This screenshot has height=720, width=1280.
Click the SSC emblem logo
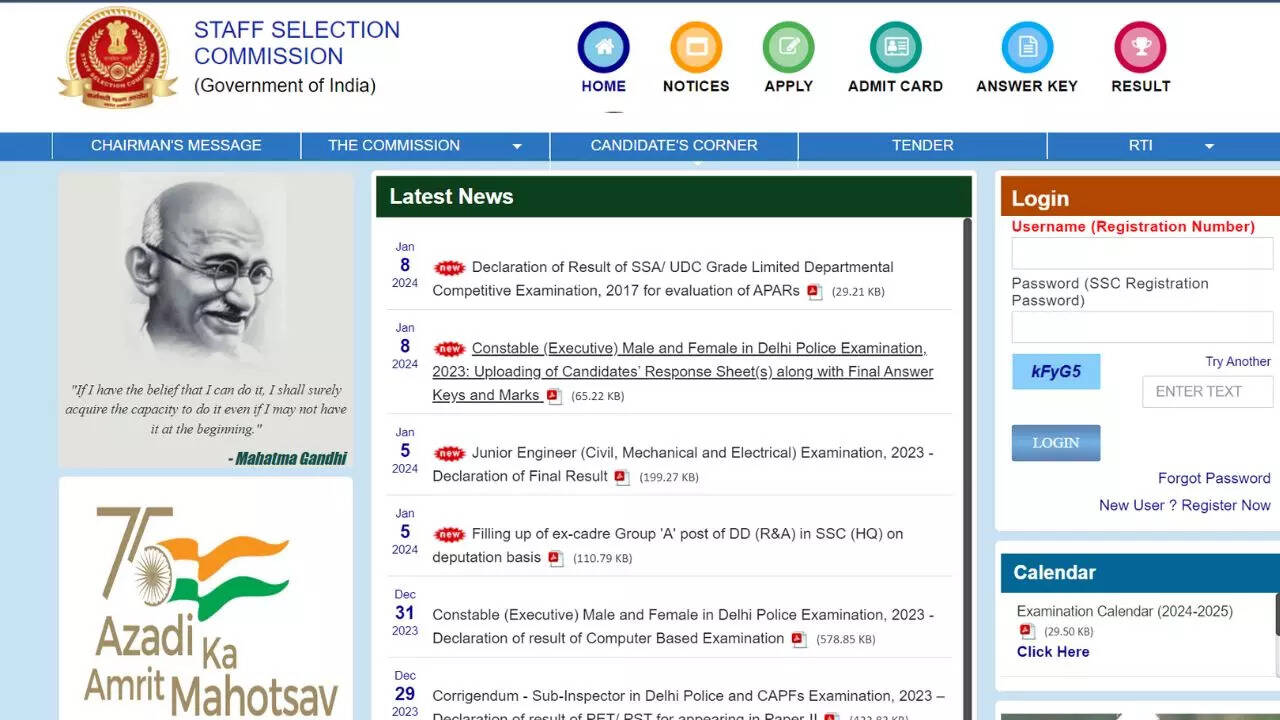click(117, 56)
